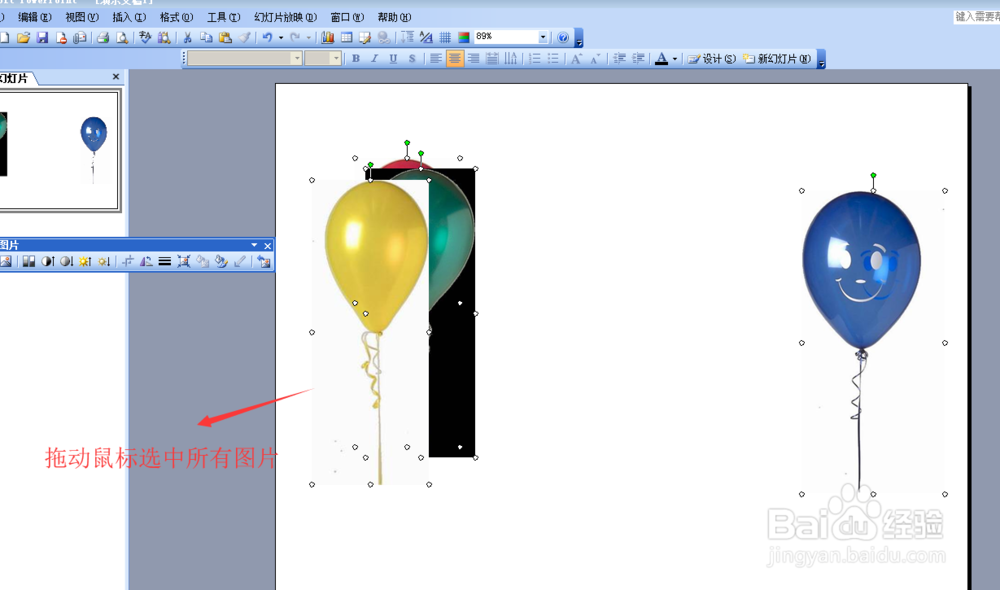The image size is (1000, 590).
Task: Close the slides pane
Action: click(115, 77)
